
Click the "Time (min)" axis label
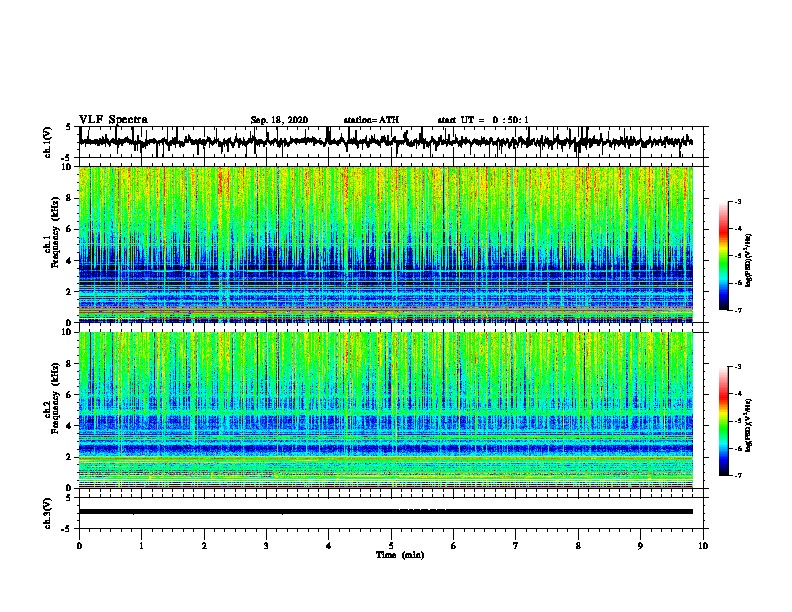(x=400, y=555)
